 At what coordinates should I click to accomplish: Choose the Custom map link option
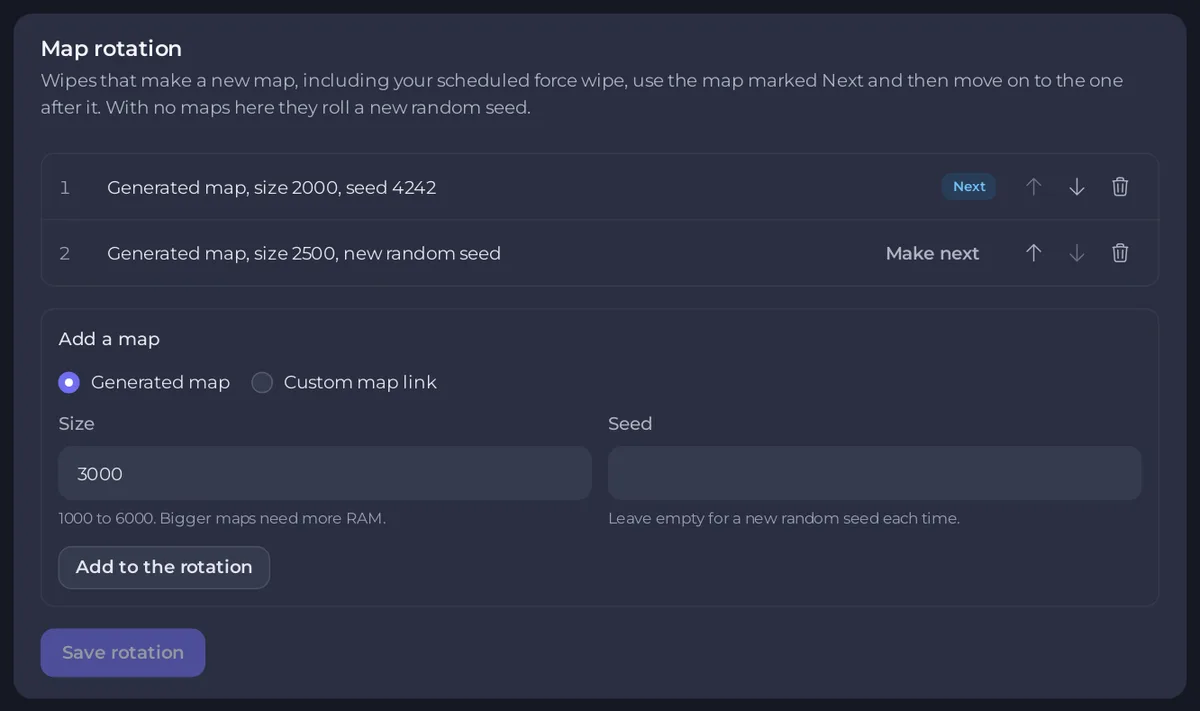tap(262, 382)
